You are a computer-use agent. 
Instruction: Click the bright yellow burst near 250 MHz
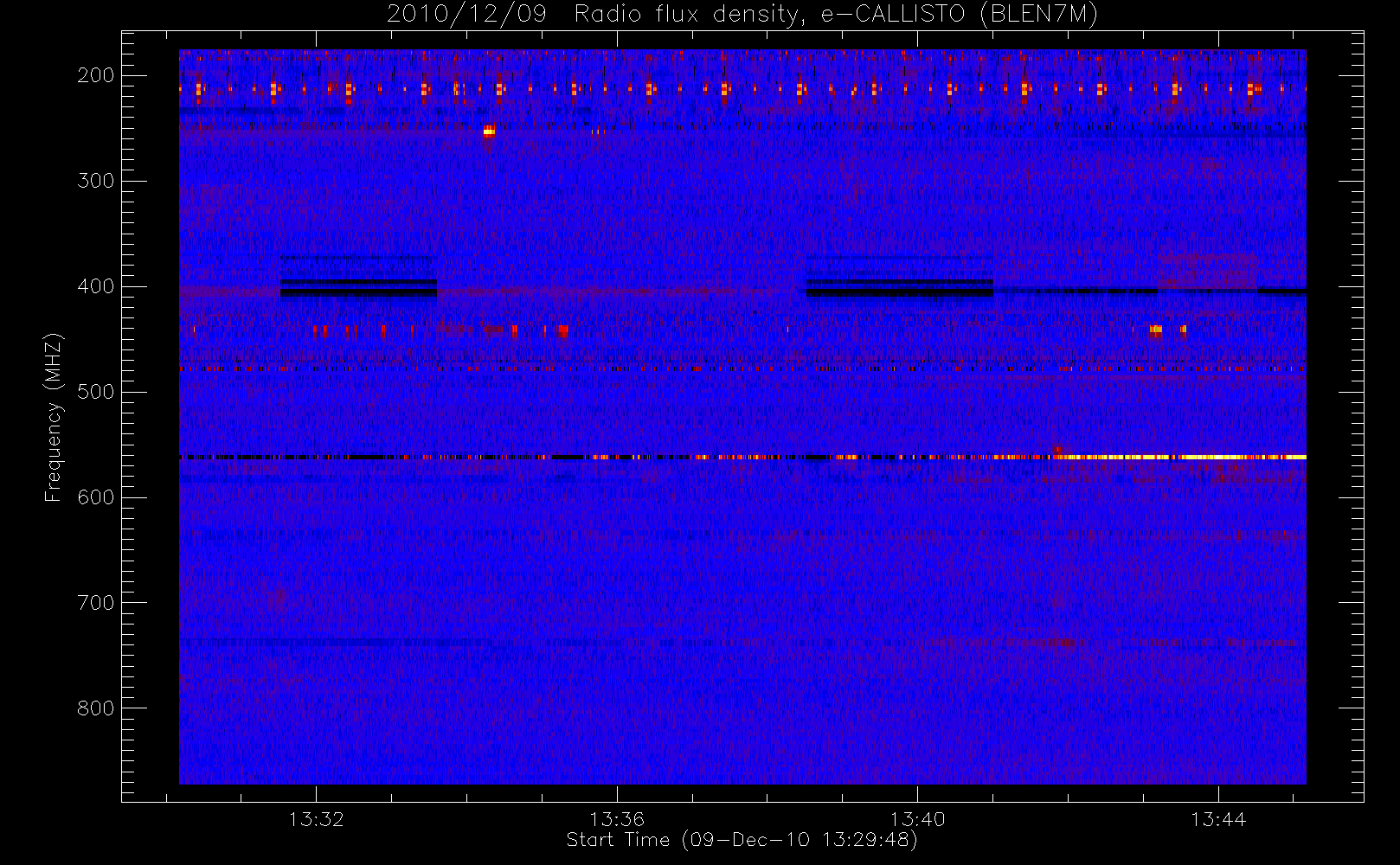[489, 131]
